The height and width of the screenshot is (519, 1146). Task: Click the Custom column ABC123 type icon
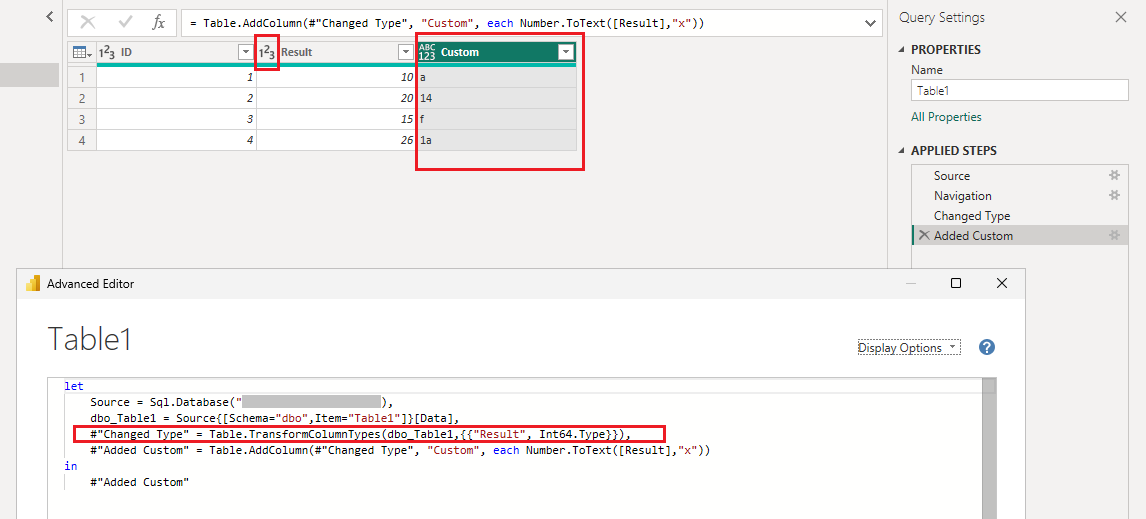[x=427, y=53]
